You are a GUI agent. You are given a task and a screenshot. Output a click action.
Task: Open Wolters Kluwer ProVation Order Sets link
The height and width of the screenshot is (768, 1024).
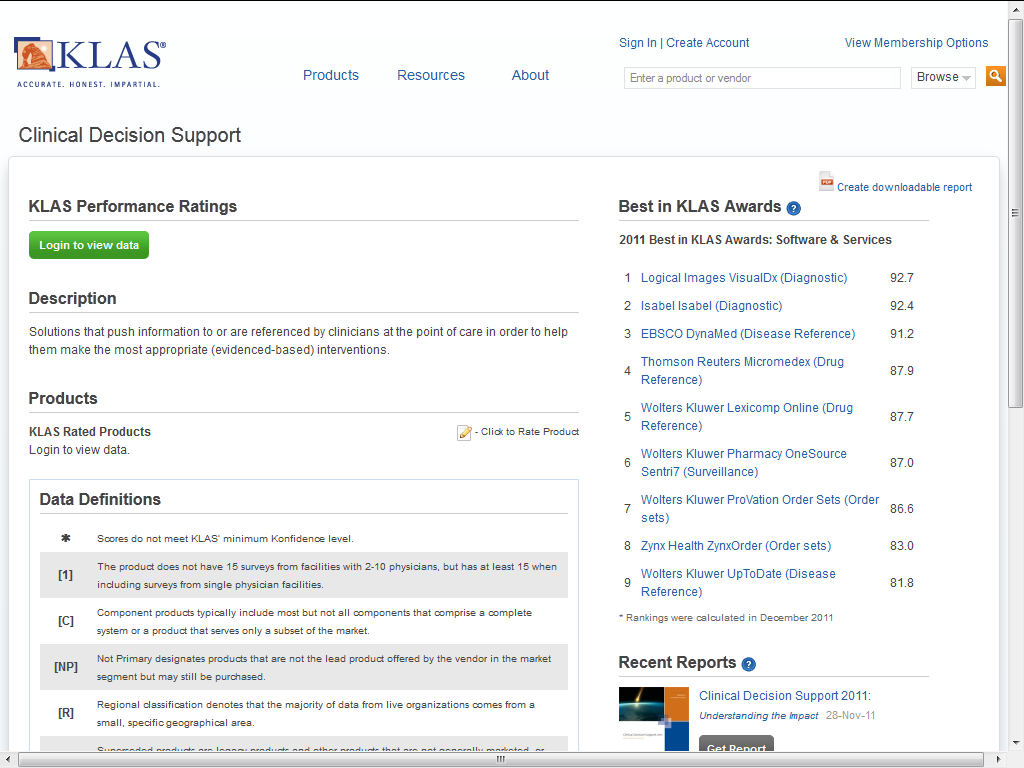(760, 509)
